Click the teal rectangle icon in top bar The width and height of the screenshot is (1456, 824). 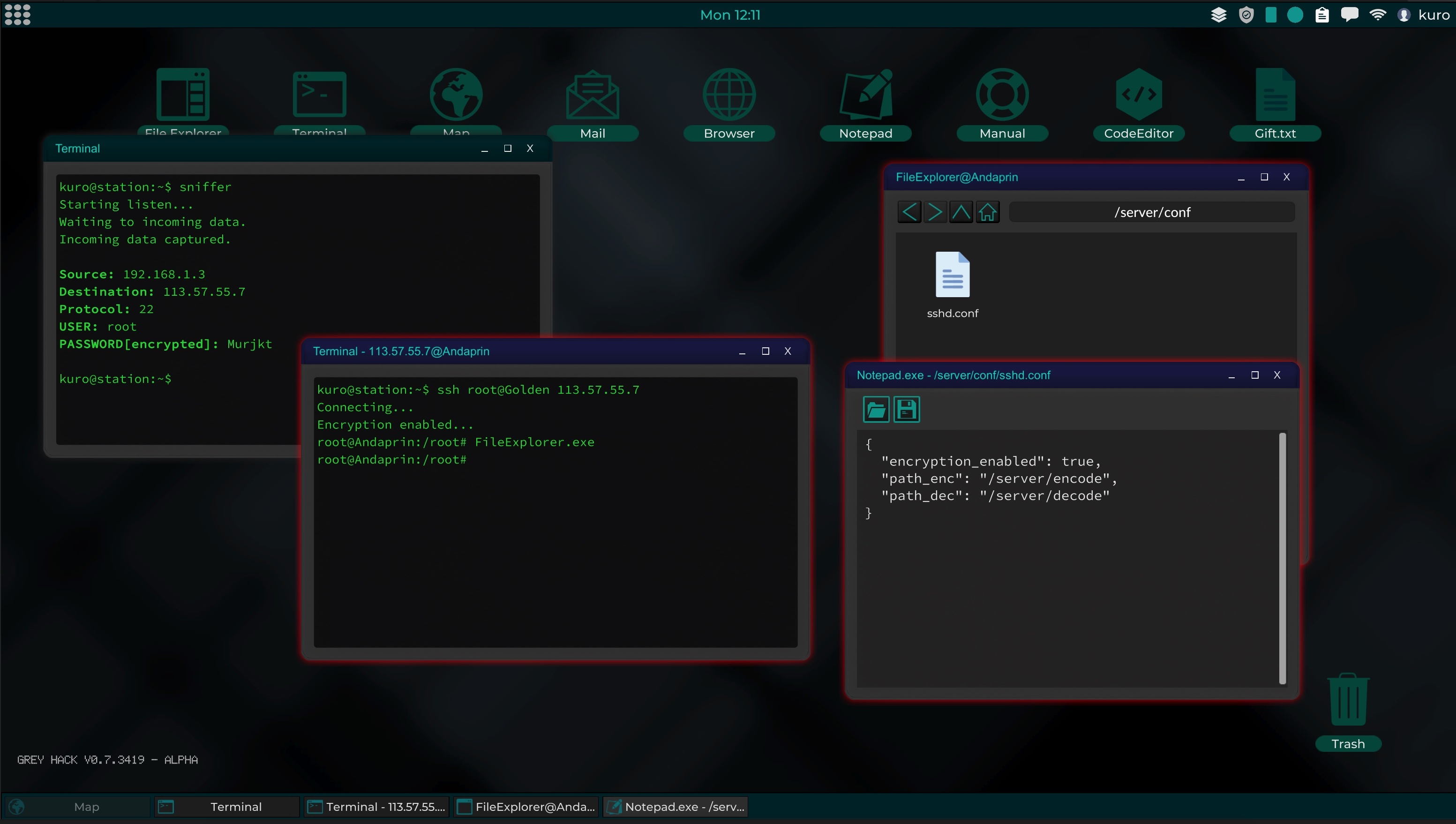[x=1271, y=15]
